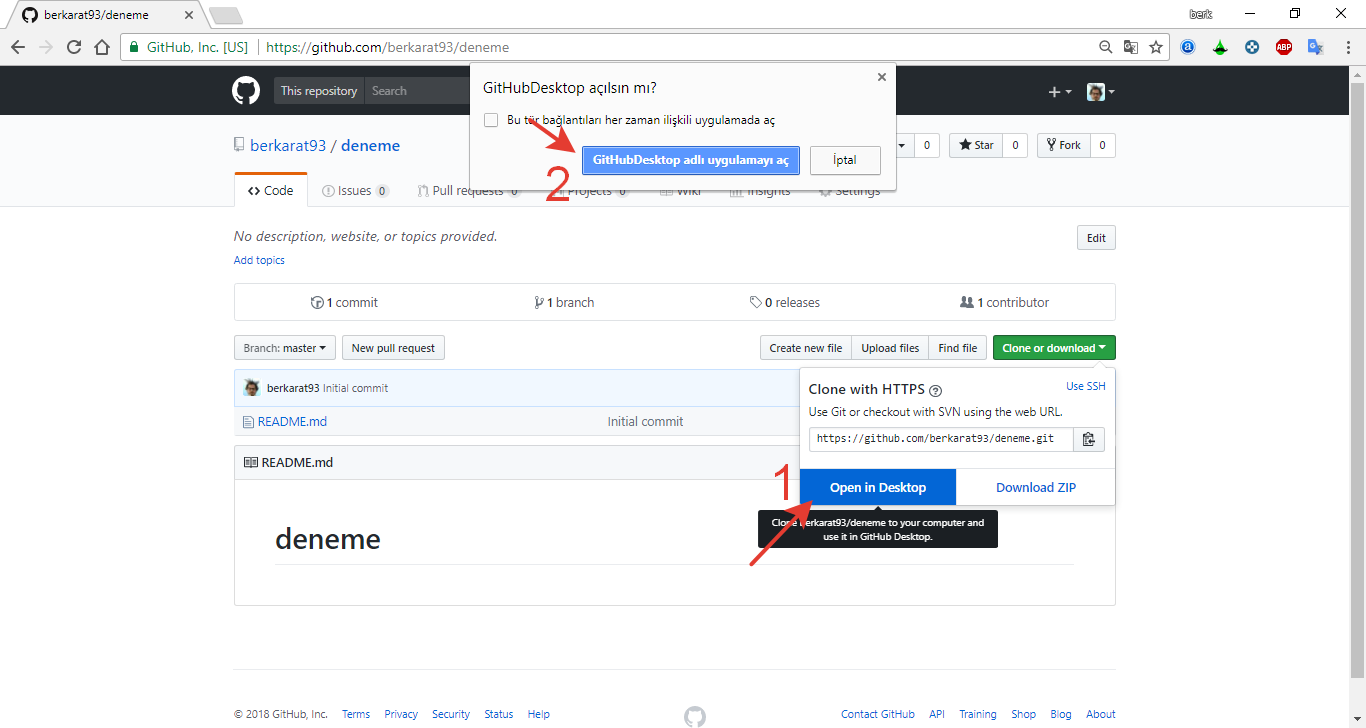This screenshot has width=1366, height=728.
Task: Go back with browser back arrow
Action: (18, 47)
